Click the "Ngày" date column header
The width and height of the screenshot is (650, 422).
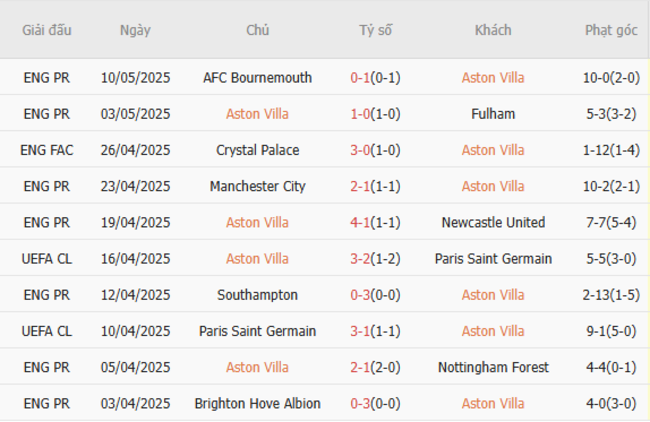tap(135, 30)
